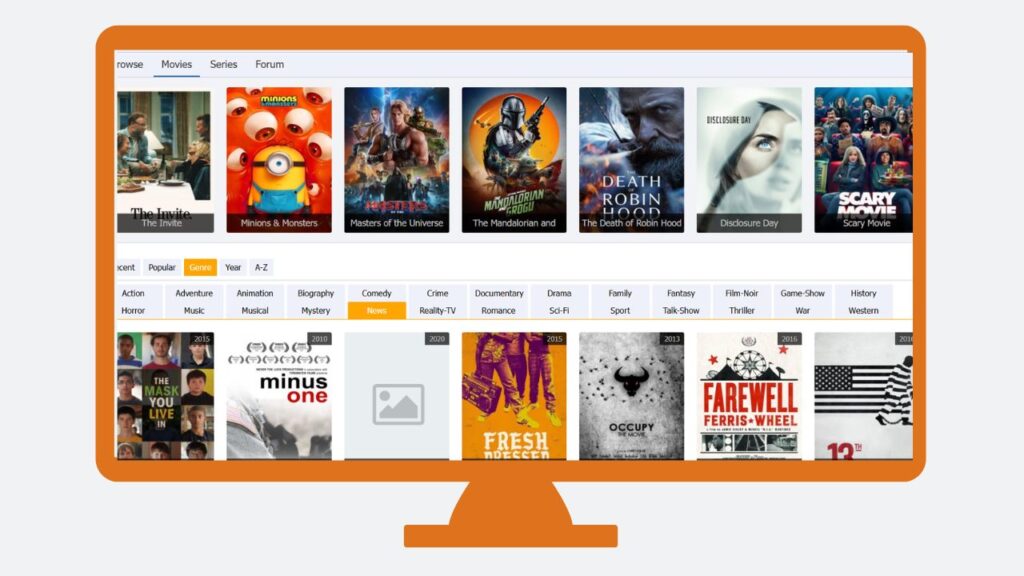This screenshot has width=1024, height=576.
Task: Filter by Music genre
Action: [x=194, y=310]
